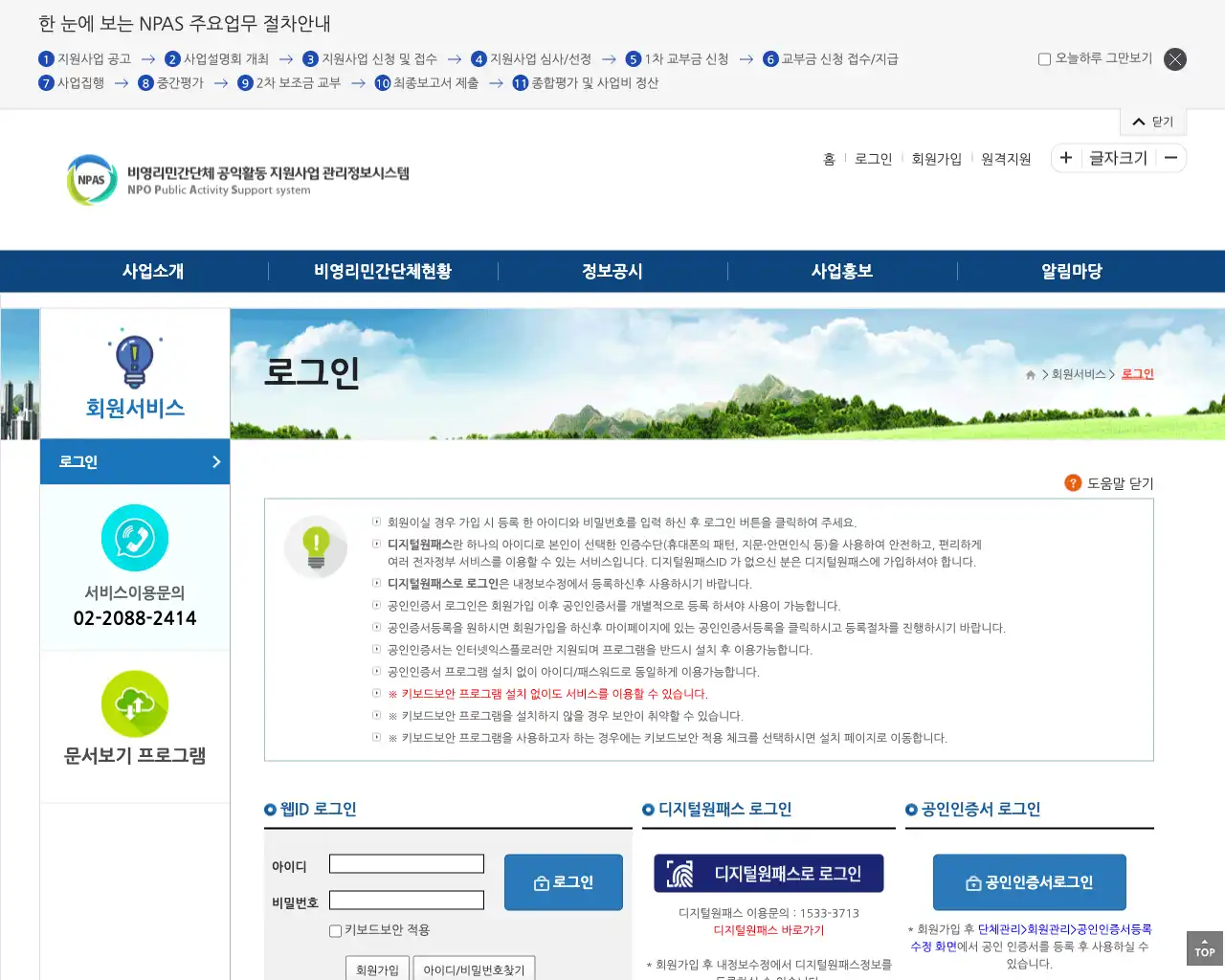1225x980 pixels.
Task: Toggle '도움말 닫기' help panel
Action: click(x=1120, y=483)
